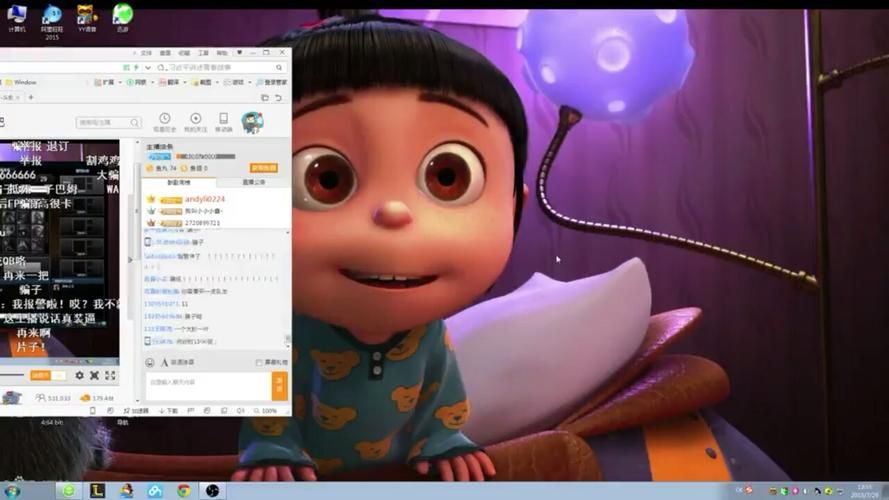Open a new browser tab with plus button
Screen dimensions: 889x500
pyautogui.click(x=31, y=98)
